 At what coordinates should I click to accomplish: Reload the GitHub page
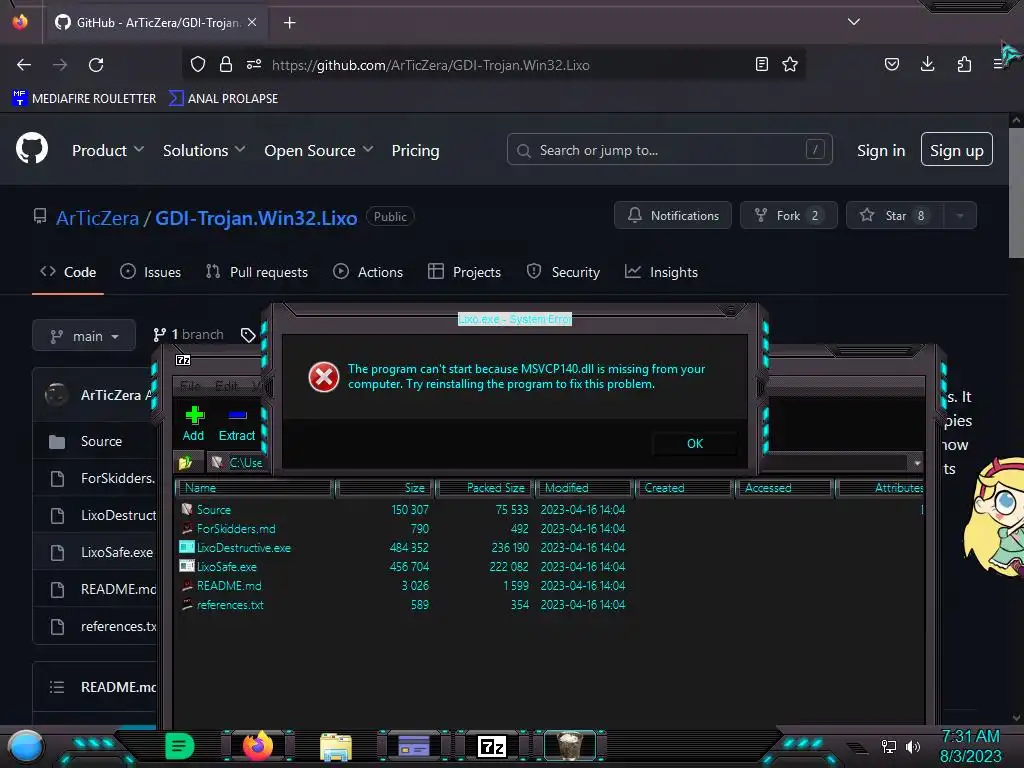[x=96, y=65]
